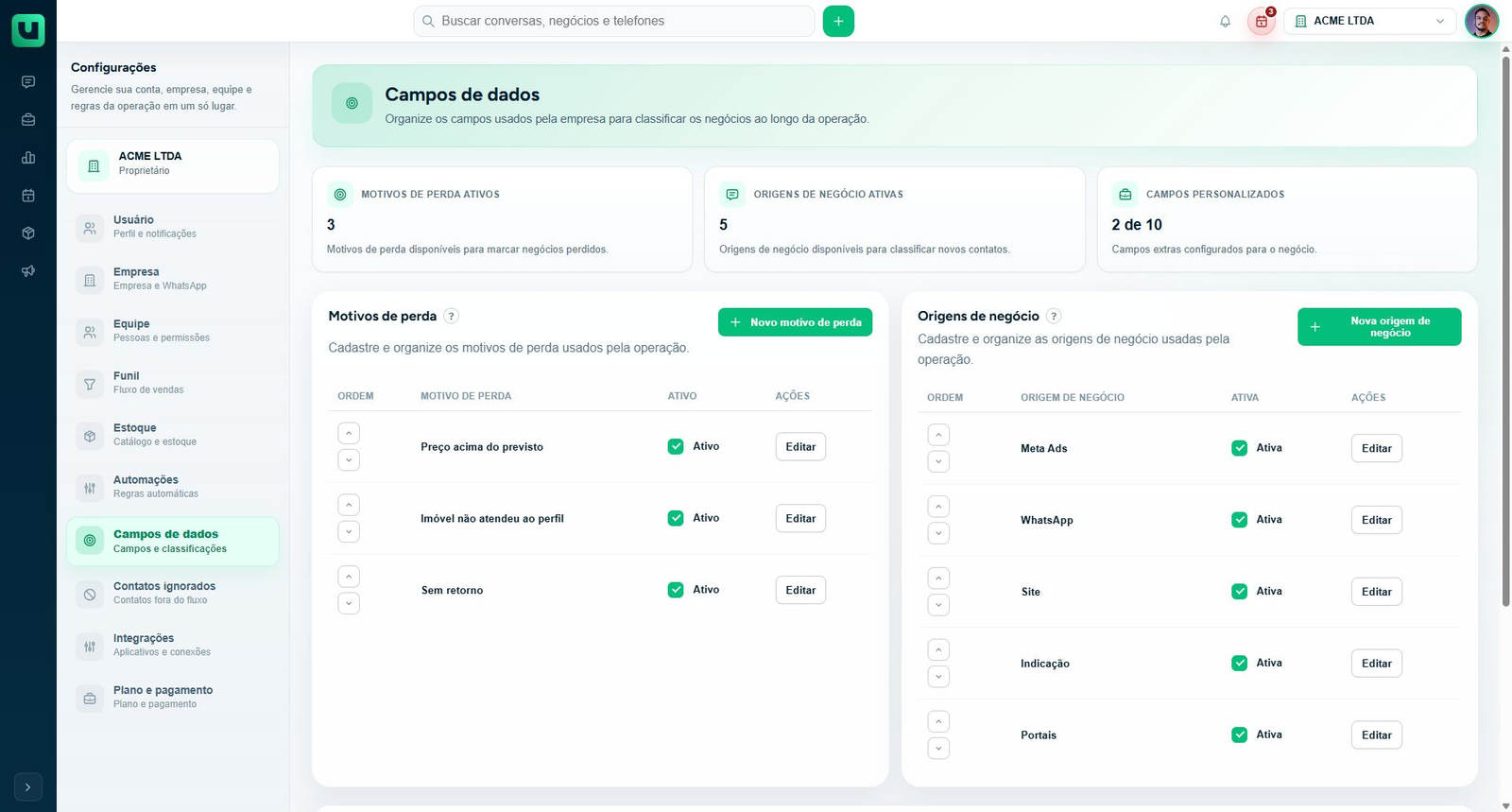This screenshot has height=812, width=1512.
Task: Move Portais origin up
Action: 938,722
